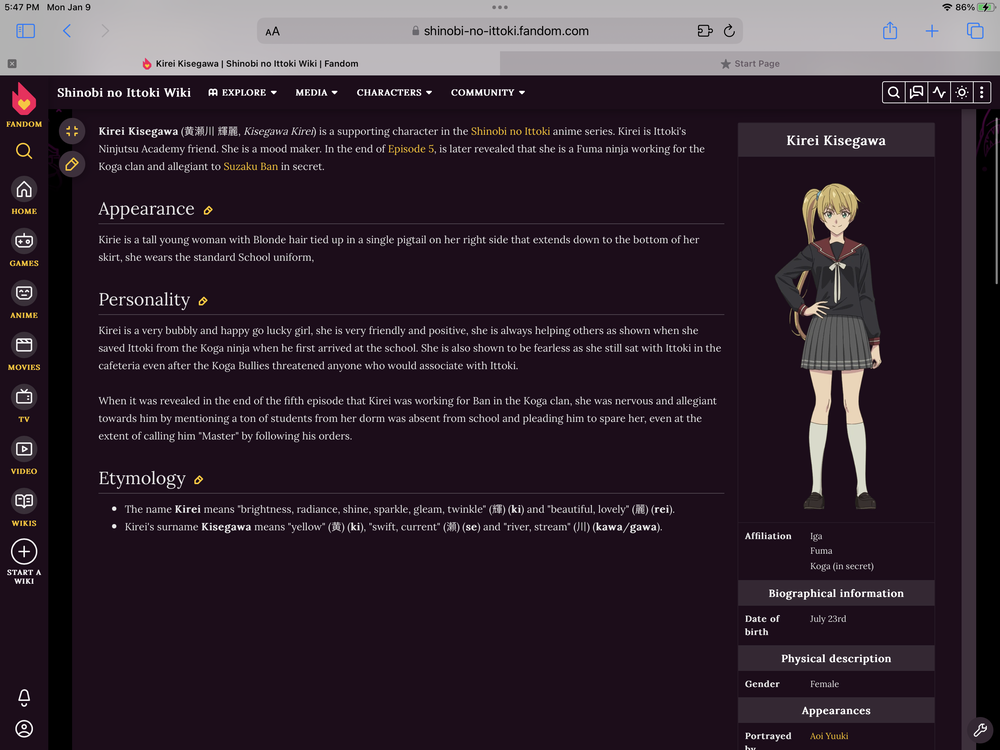Edit the Personality section
The width and height of the screenshot is (1000, 750).
(x=203, y=301)
